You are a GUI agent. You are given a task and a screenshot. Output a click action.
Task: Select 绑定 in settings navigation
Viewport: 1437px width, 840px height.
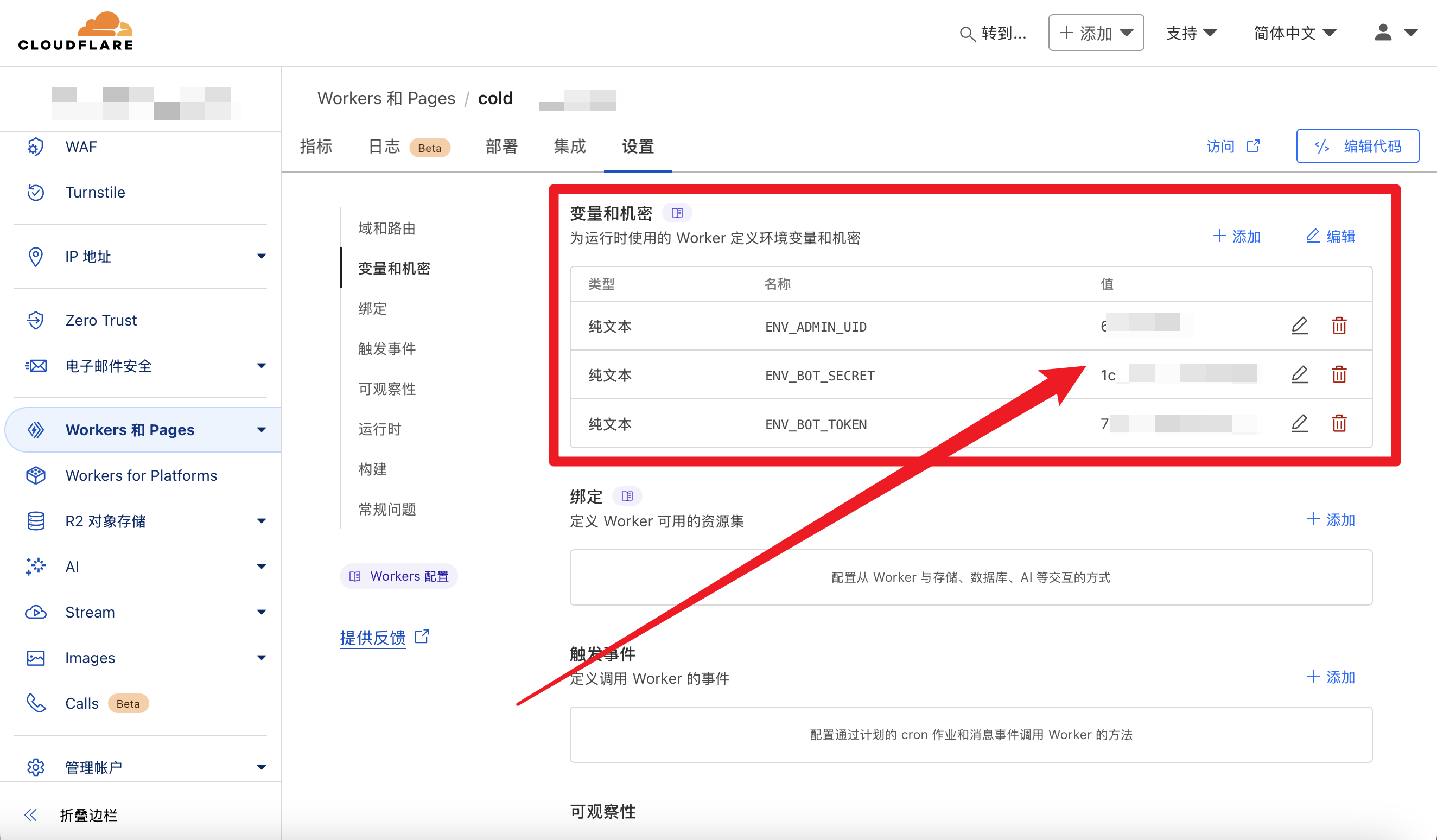point(372,309)
